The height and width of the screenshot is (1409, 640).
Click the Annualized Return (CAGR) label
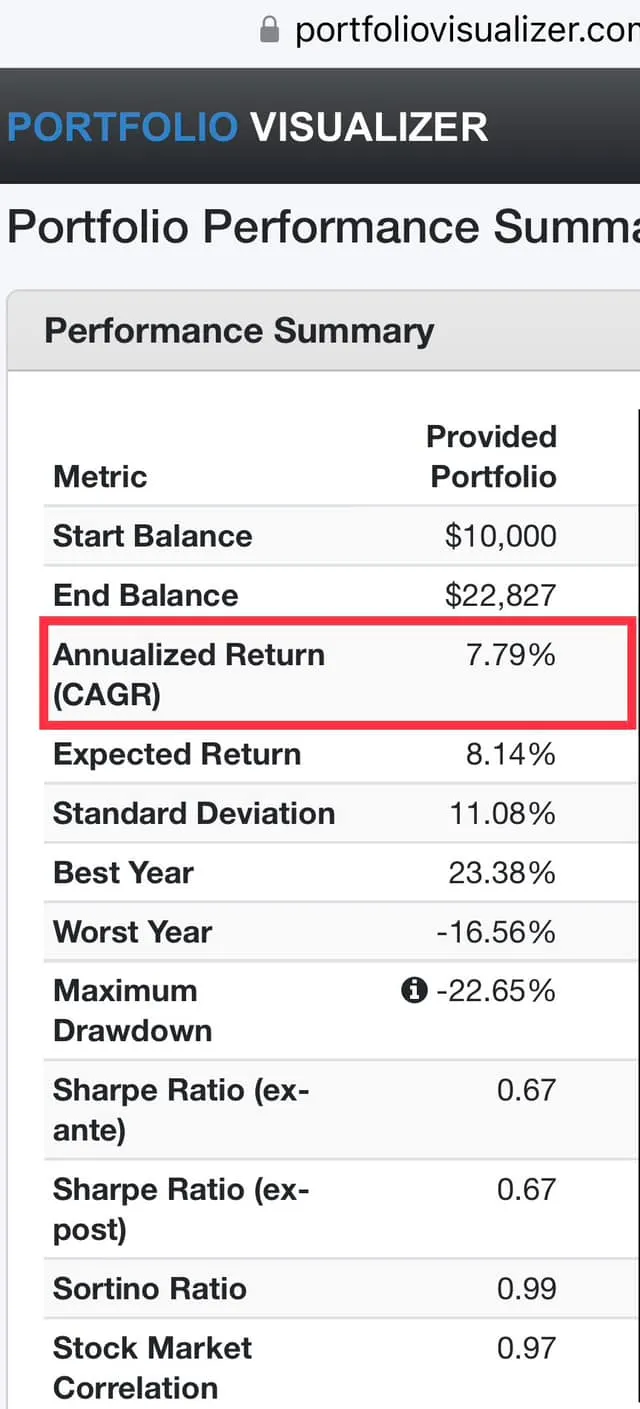coord(188,674)
